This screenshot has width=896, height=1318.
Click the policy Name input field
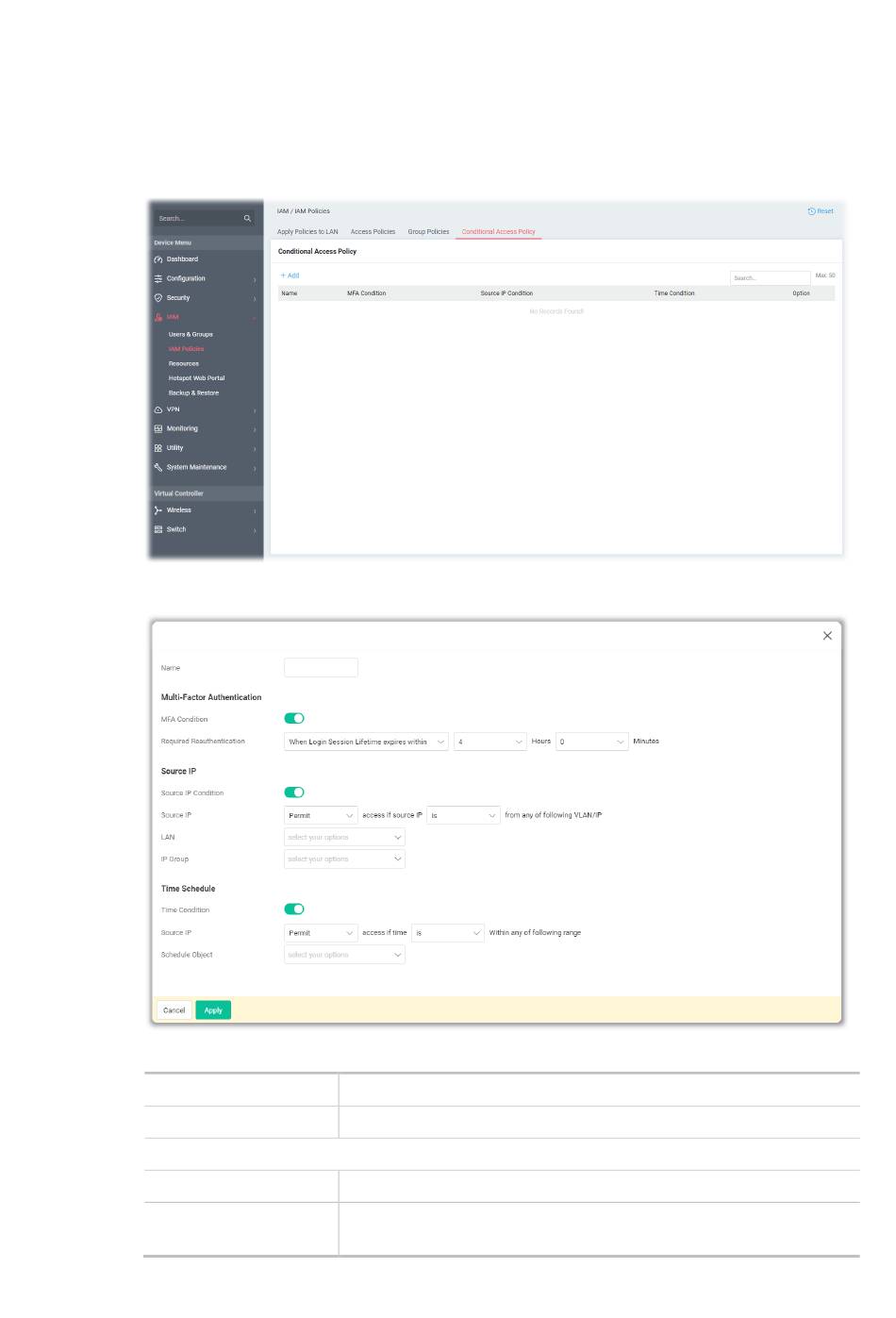click(321, 668)
